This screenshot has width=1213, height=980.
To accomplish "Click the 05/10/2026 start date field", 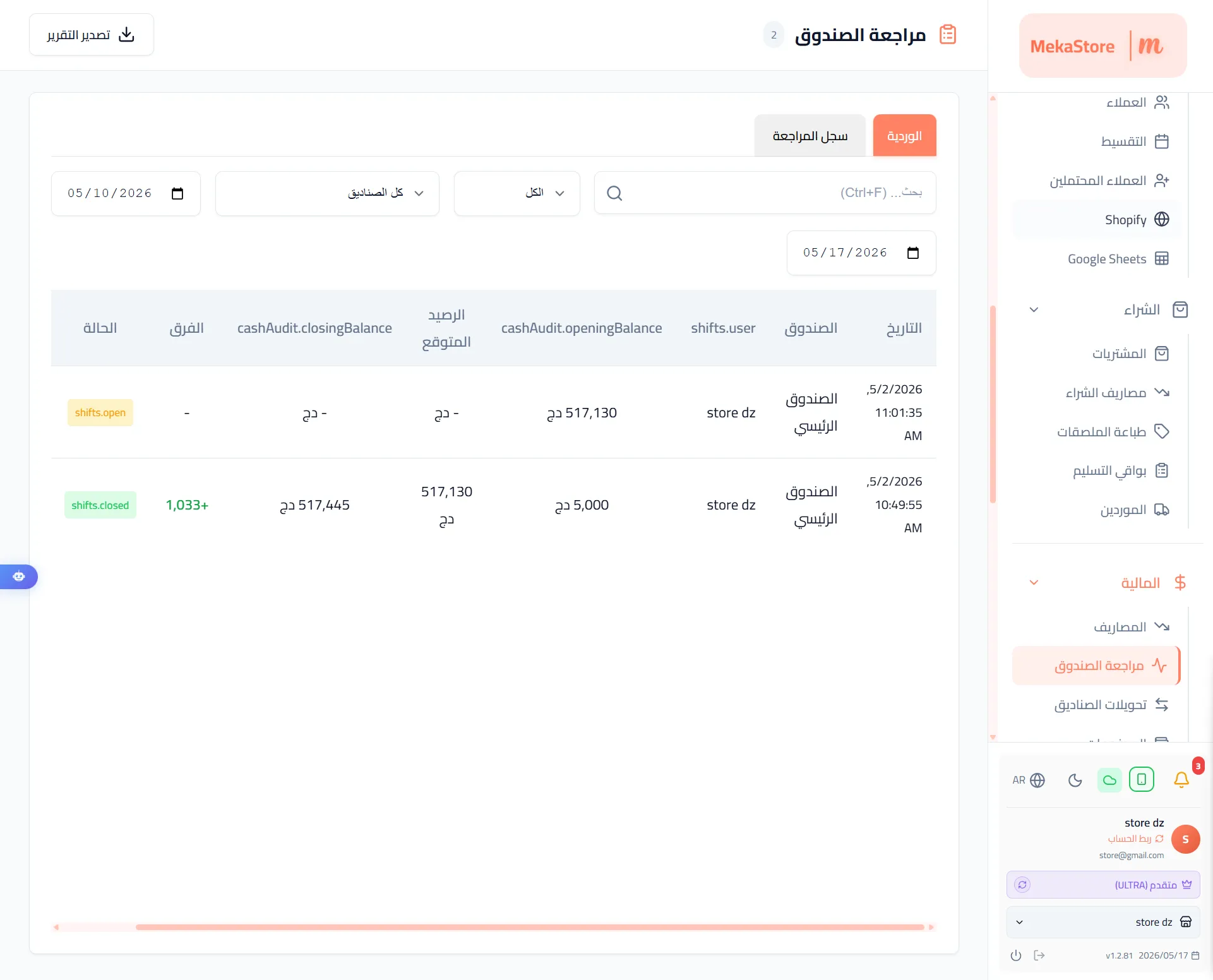I will (x=126, y=193).
